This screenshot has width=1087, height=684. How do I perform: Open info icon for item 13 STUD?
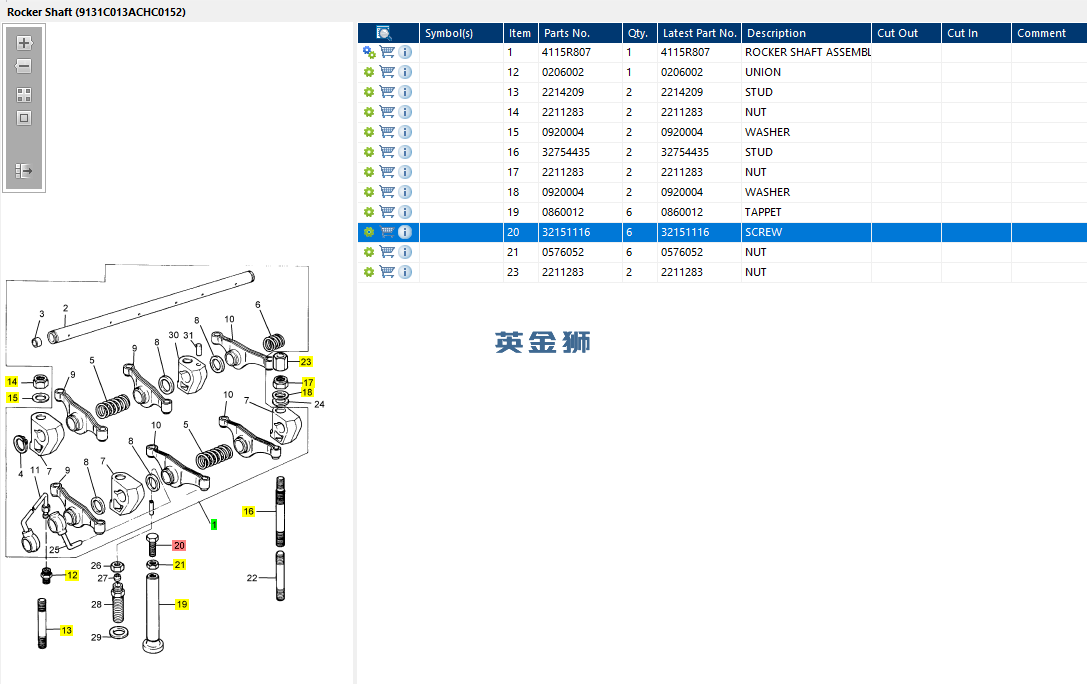point(406,92)
